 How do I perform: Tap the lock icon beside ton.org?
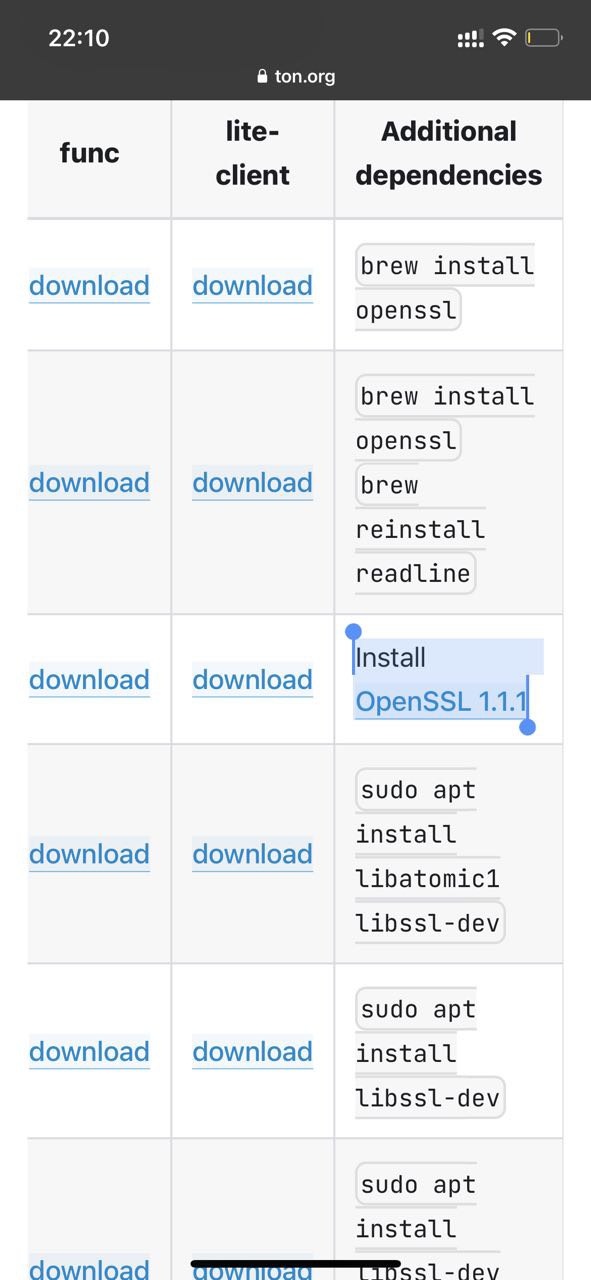[x=263, y=76]
